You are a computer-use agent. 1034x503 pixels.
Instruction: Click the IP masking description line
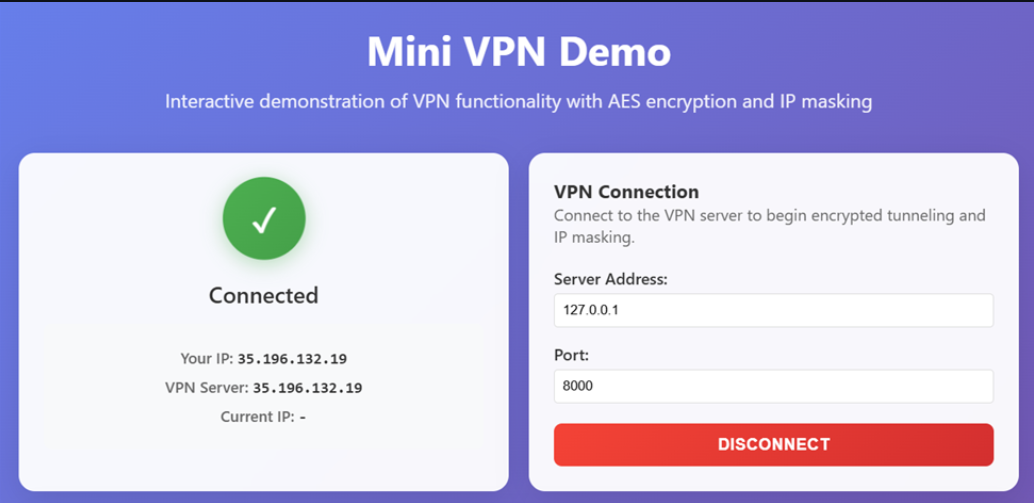coord(594,239)
